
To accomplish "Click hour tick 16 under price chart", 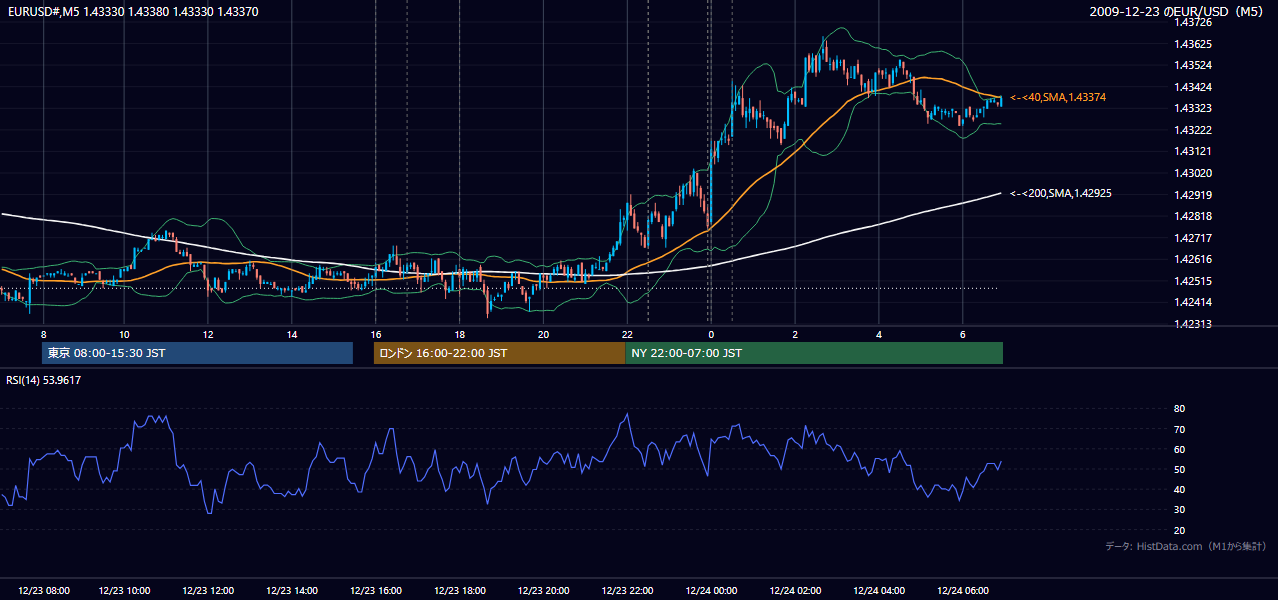I will (x=375, y=334).
